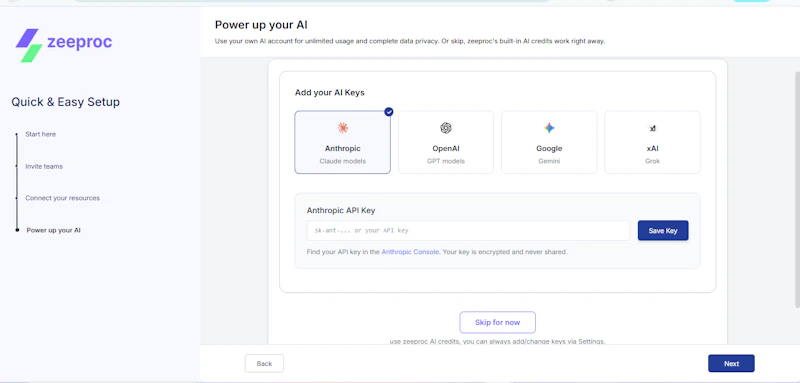
Task: Open the Anthropic Console link
Action: coord(410,252)
